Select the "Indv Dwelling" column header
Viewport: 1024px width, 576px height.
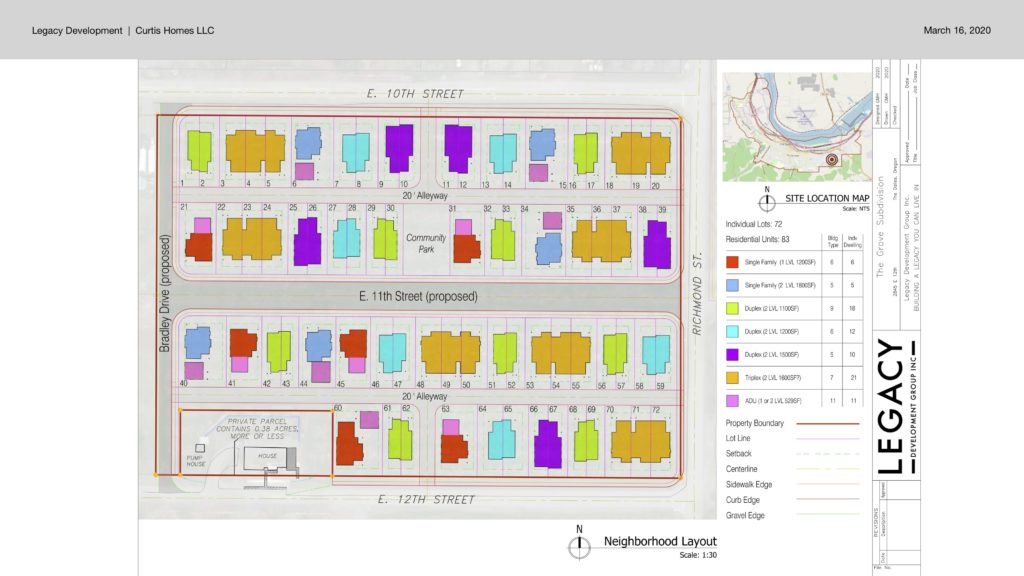(x=852, y=242)
